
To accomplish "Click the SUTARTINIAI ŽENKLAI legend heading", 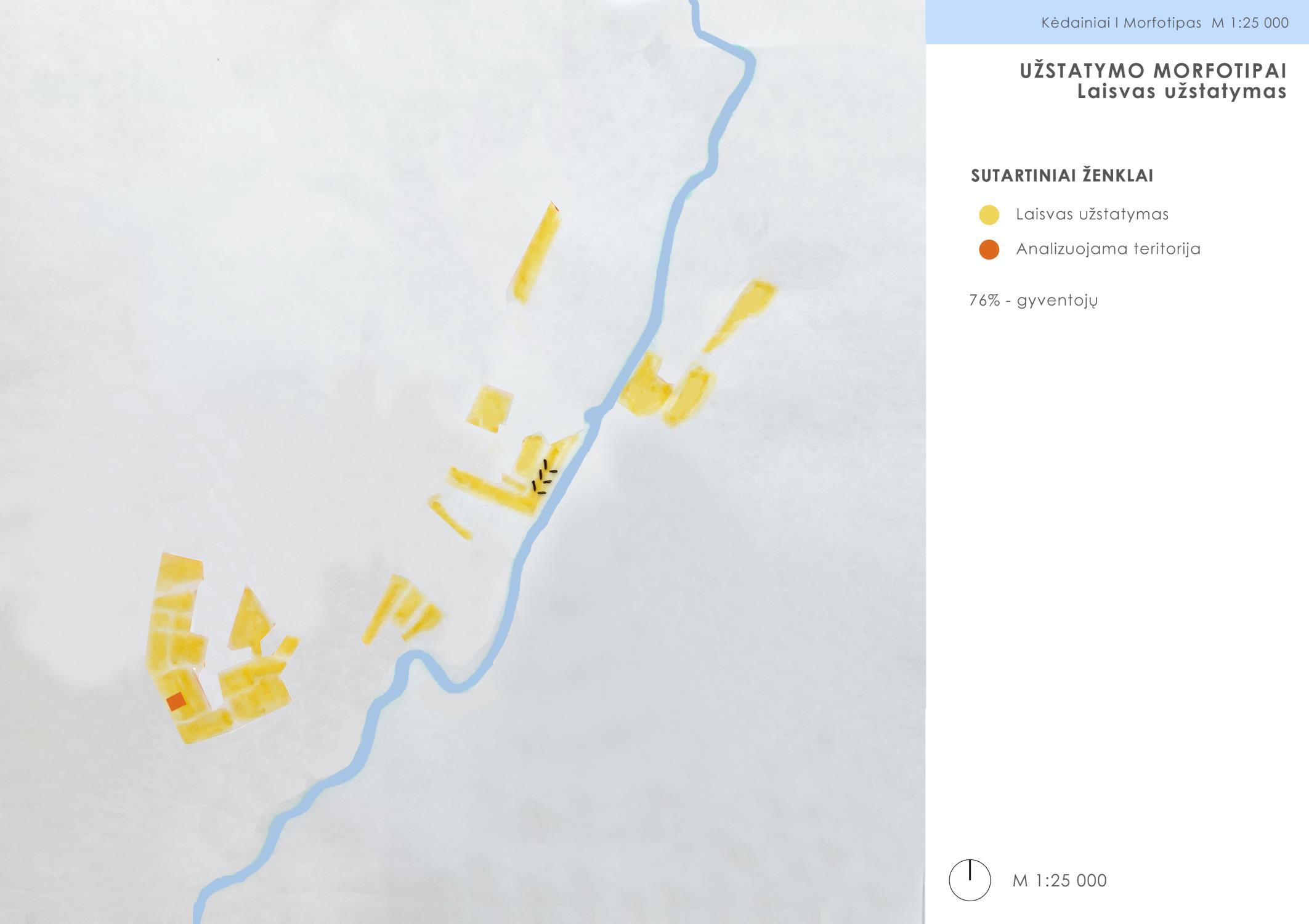I will 1062,176.
